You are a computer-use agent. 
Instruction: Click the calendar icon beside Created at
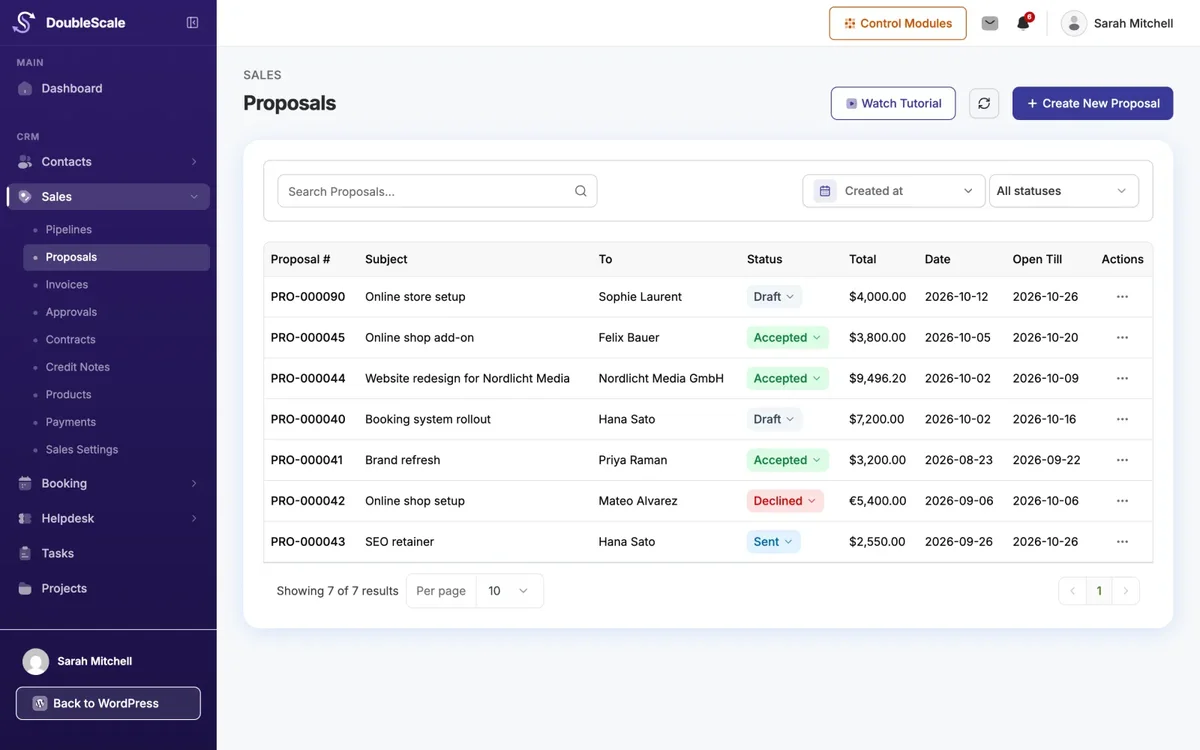(825, 191)
